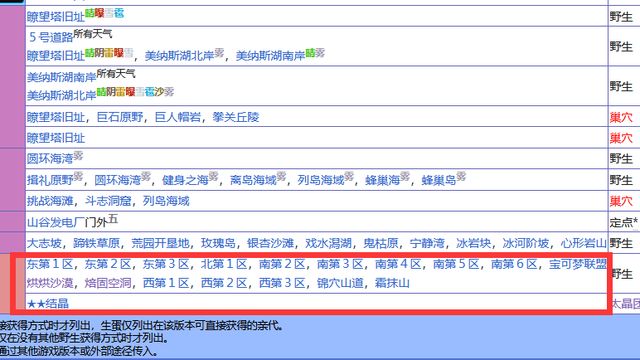Open 鬼枯原 link
The image size is (640, 360).
coord(380,243)
